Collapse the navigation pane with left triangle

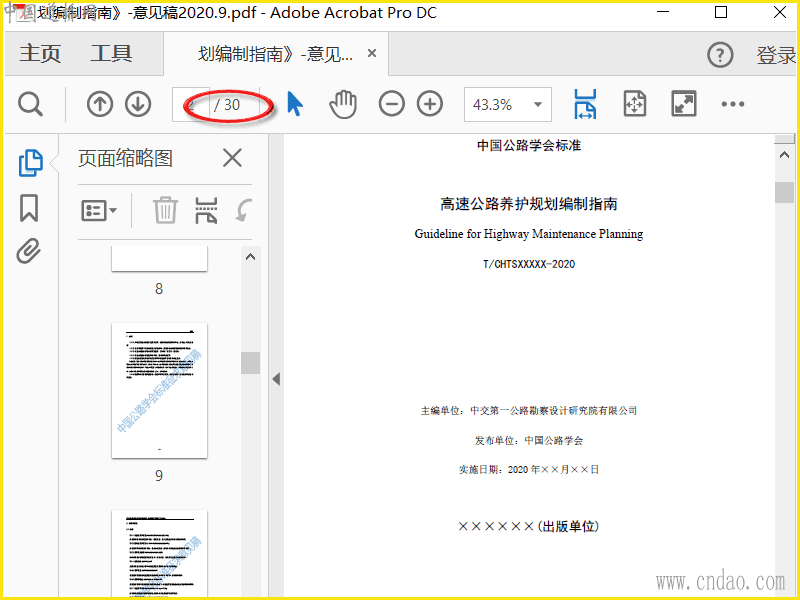[276, 379]
